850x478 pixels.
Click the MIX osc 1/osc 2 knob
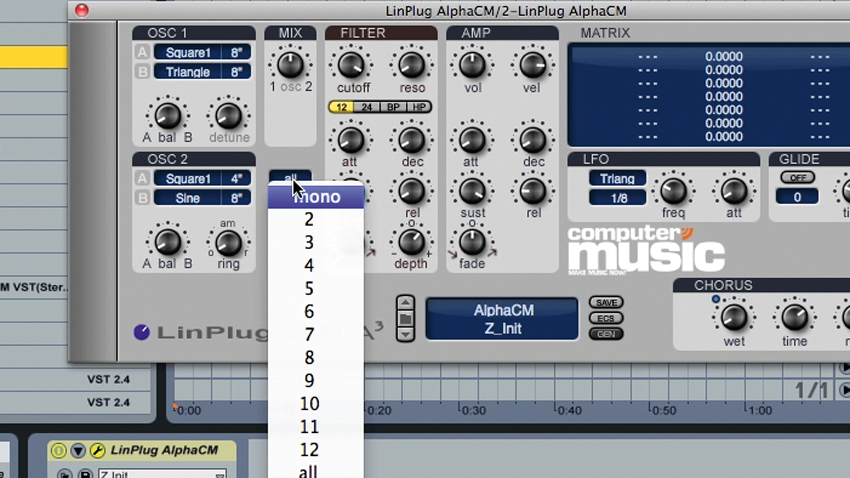(x=291, y=65)
